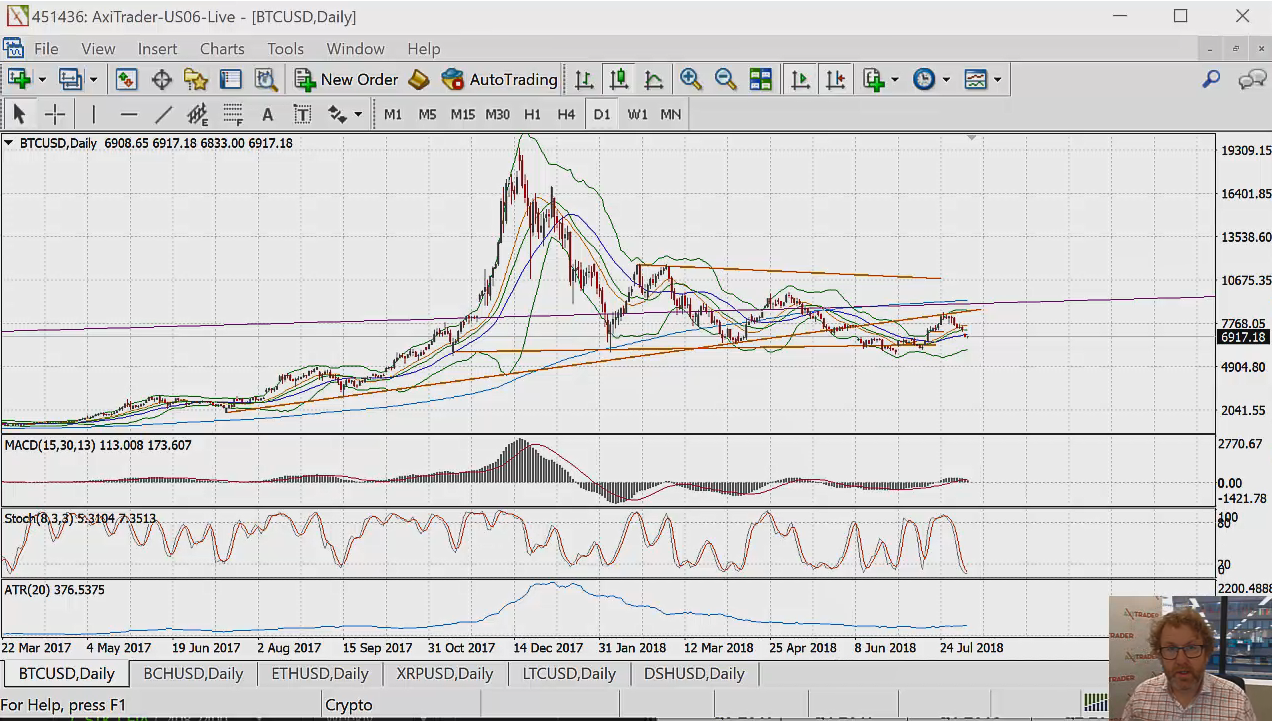Open the Profiles toolbar button
1272x721 pixels.
tap(70, 80)
